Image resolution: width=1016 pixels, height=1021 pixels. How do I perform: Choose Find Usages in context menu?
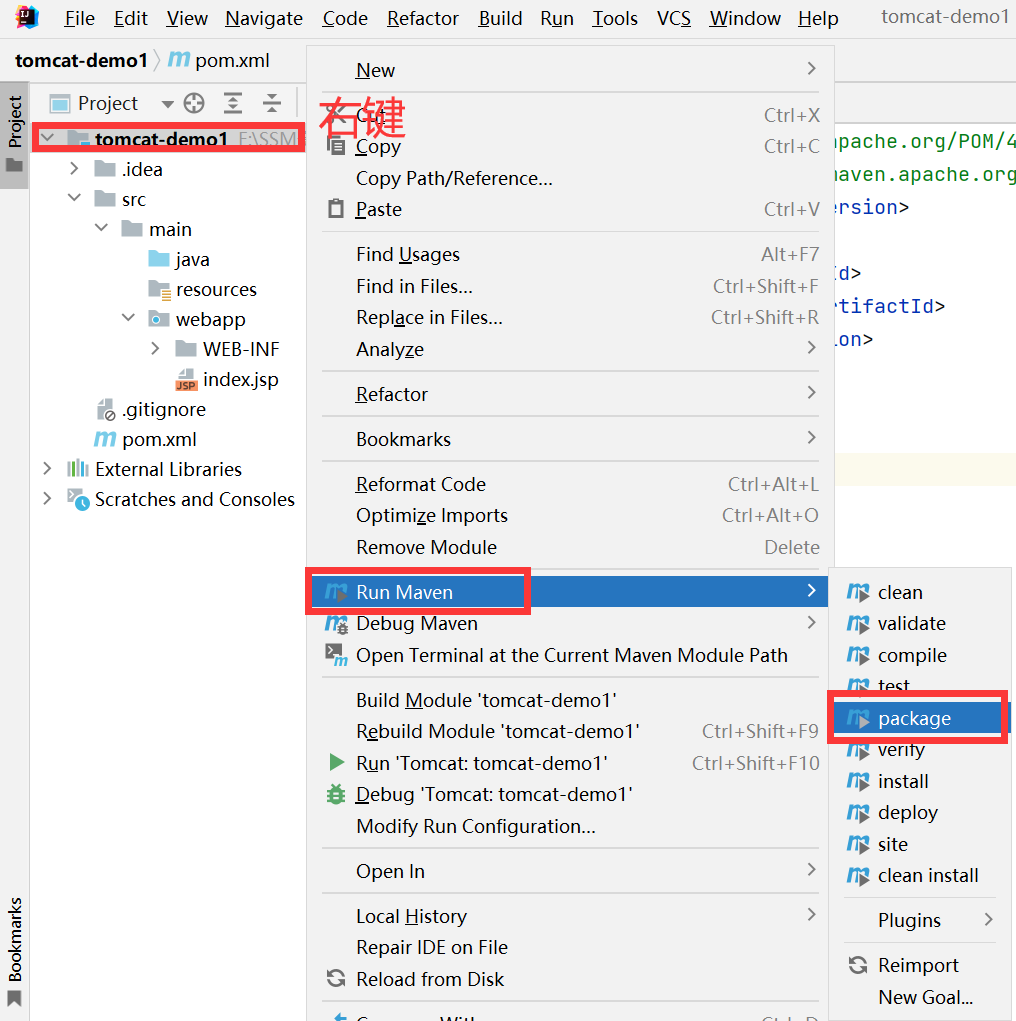pos(571,254)
